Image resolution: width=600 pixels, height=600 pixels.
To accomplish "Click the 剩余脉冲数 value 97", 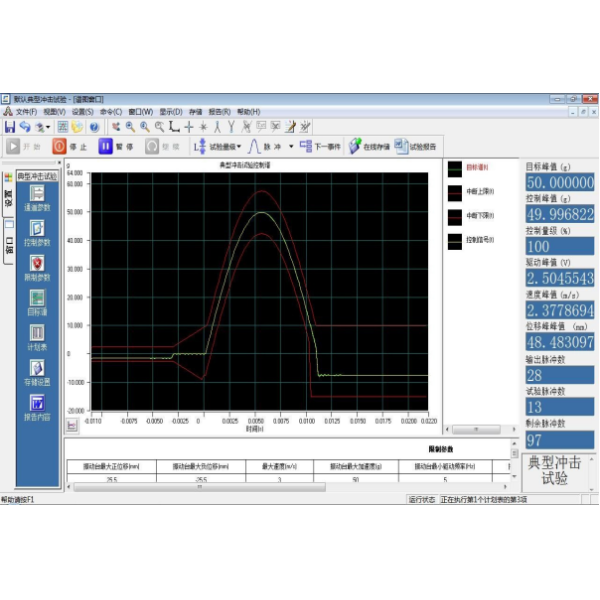I will (560, 440).
